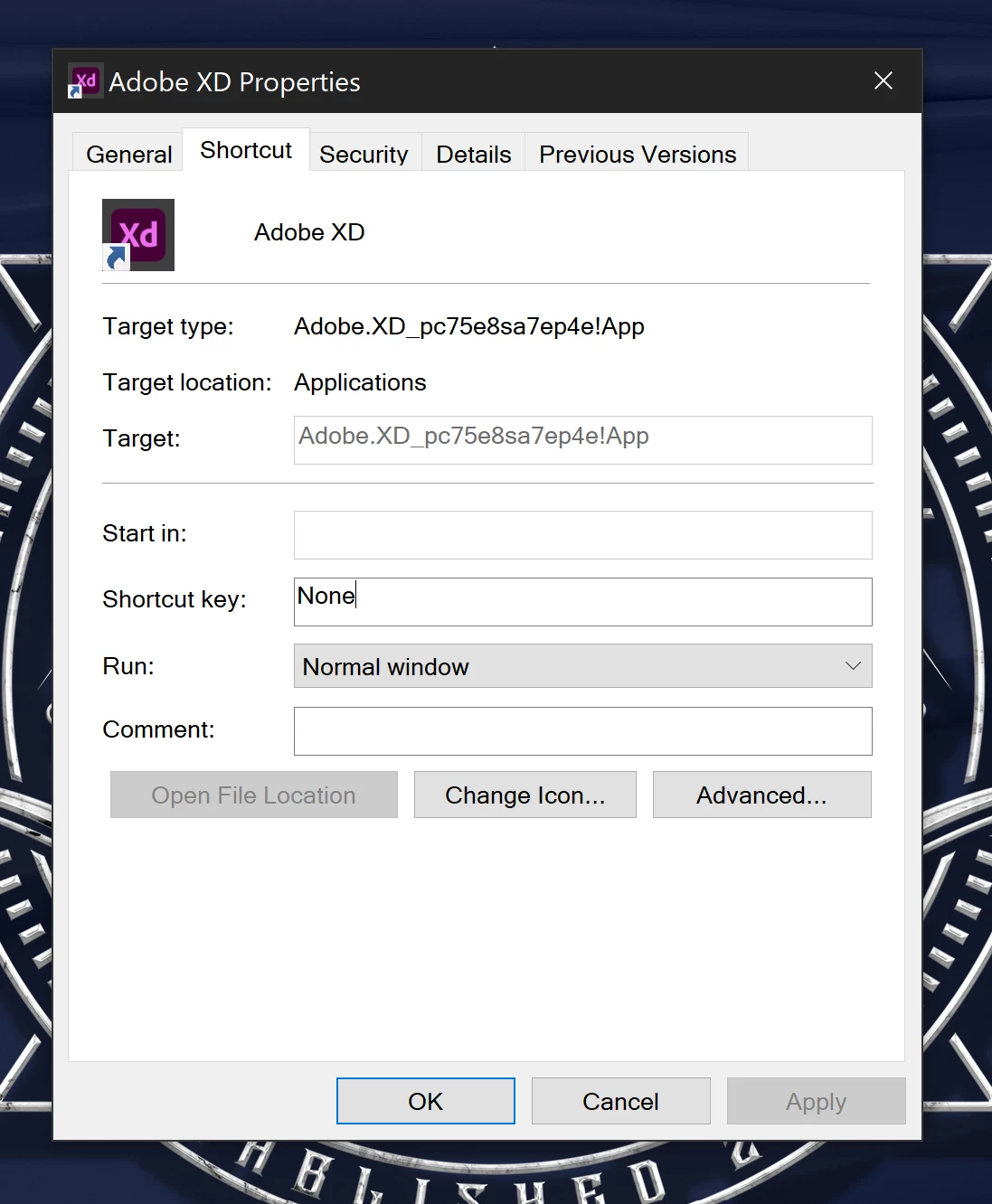Viewport: 992px width, 1204px height.
Task: Click inside the Comment field
Action: click(x=583, y=731)
